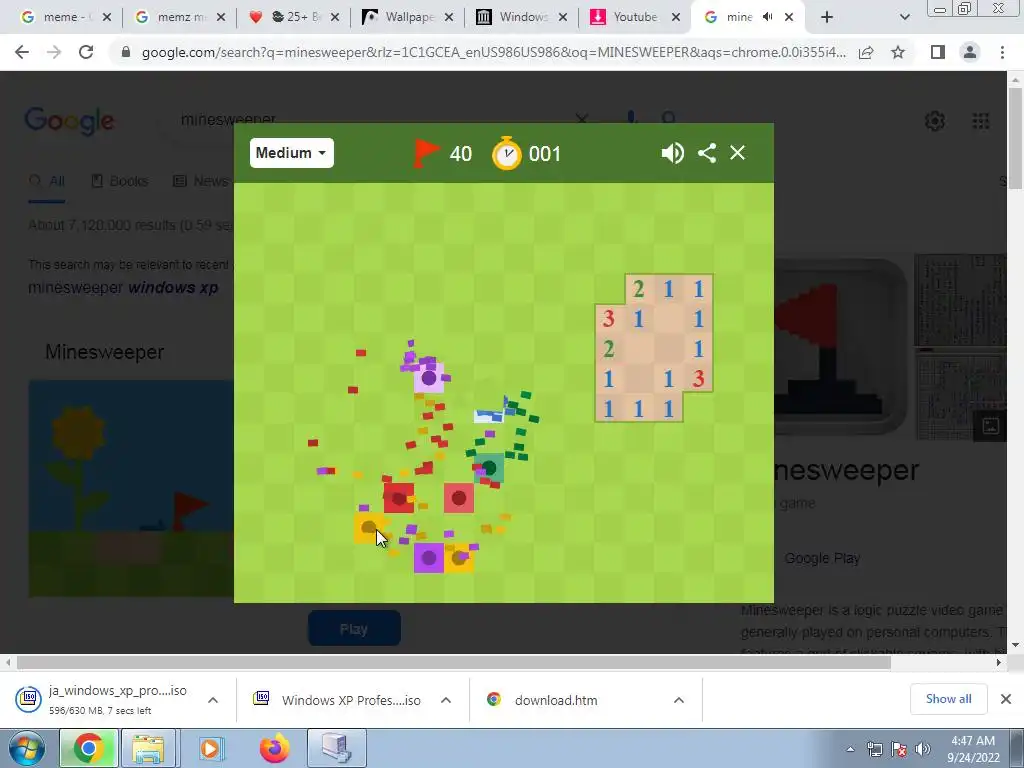This screenshot has height=768, width=1024.
Task: Open Windows Media Player from taskbar
Action: point(210,748)
